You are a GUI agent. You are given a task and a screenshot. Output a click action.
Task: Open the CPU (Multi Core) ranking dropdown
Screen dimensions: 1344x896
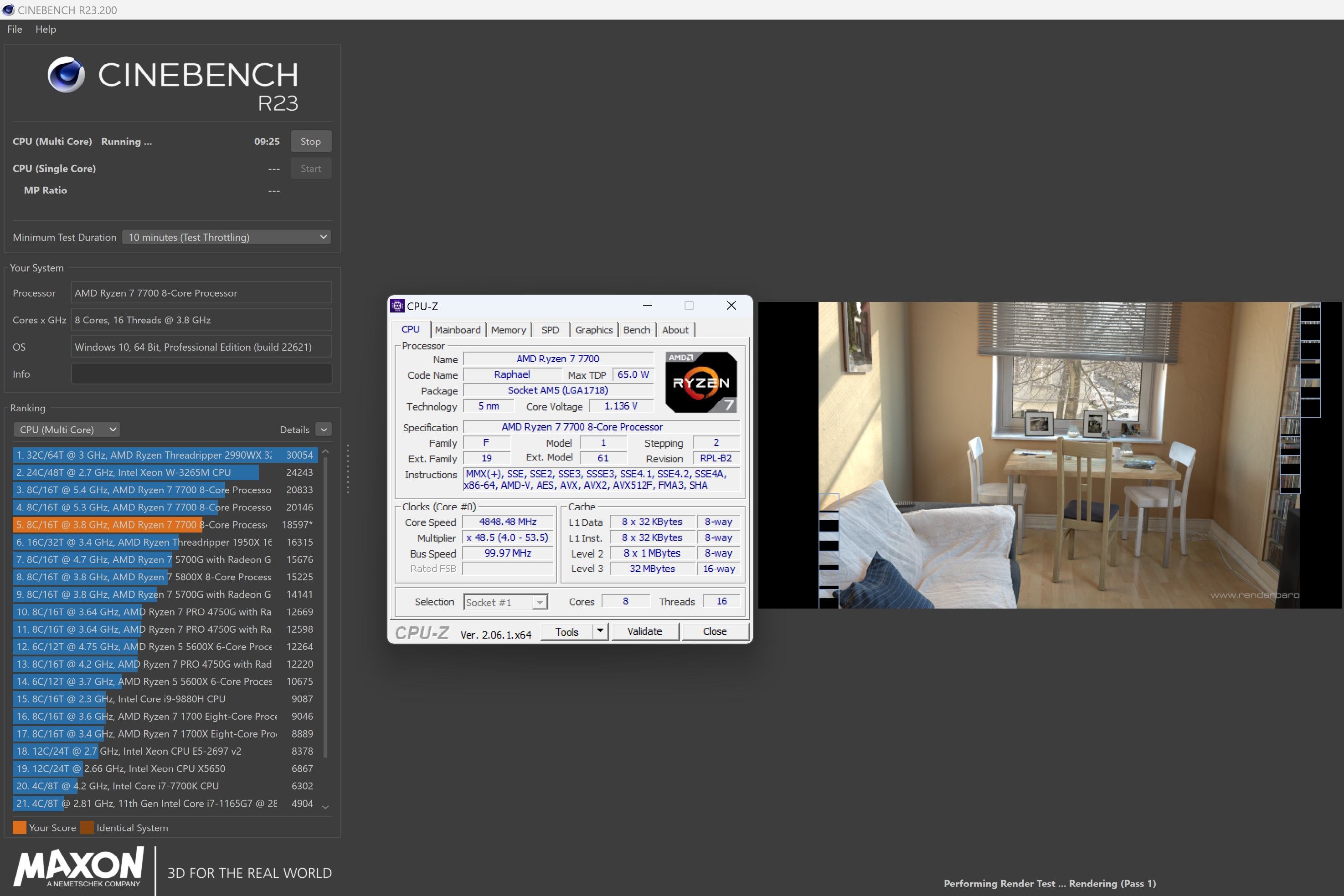(67, 430)
